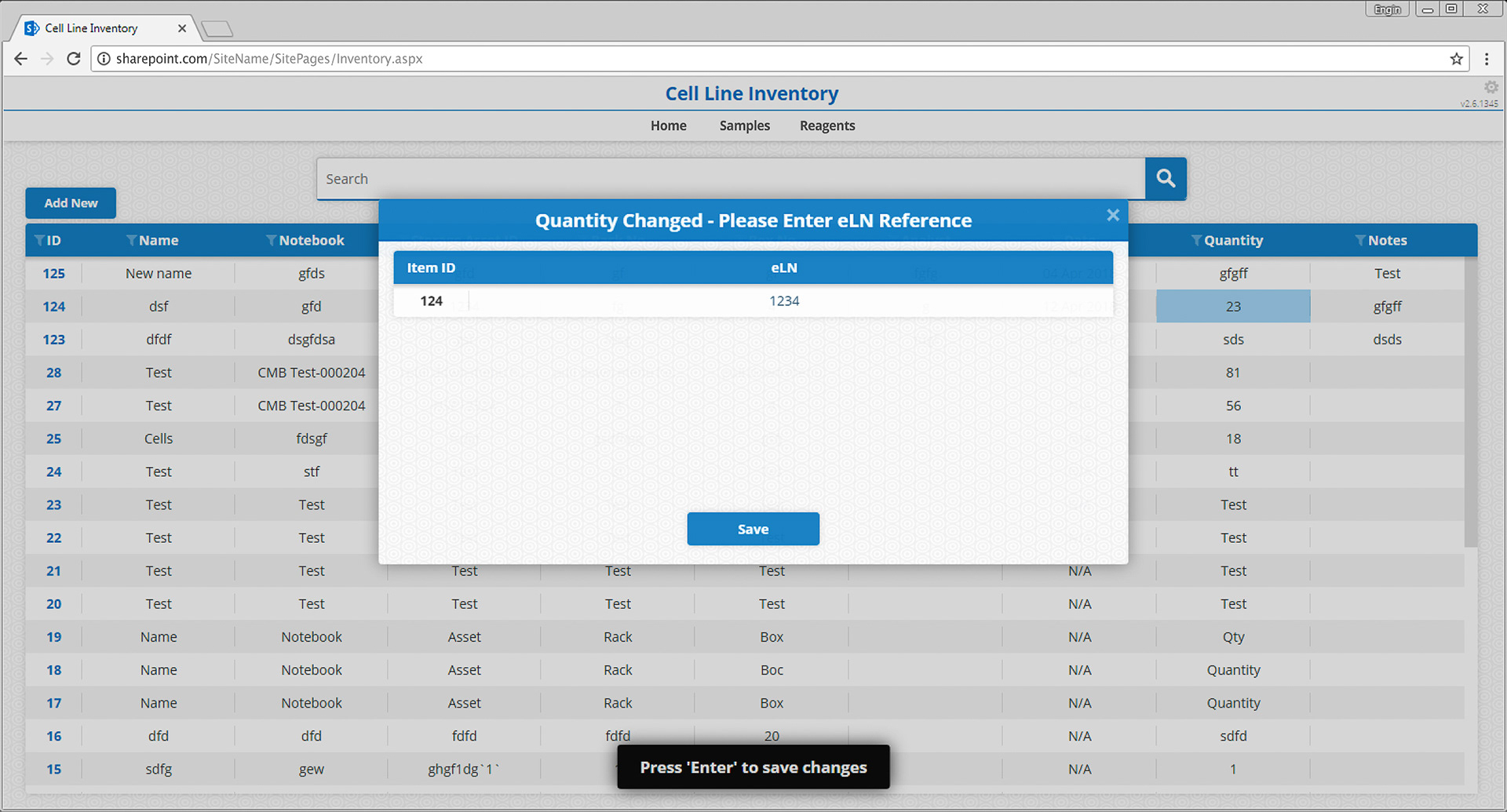Click the 'sdfd' quantity cell
The image size is (1507, 812).
[x=1233, y=736]
